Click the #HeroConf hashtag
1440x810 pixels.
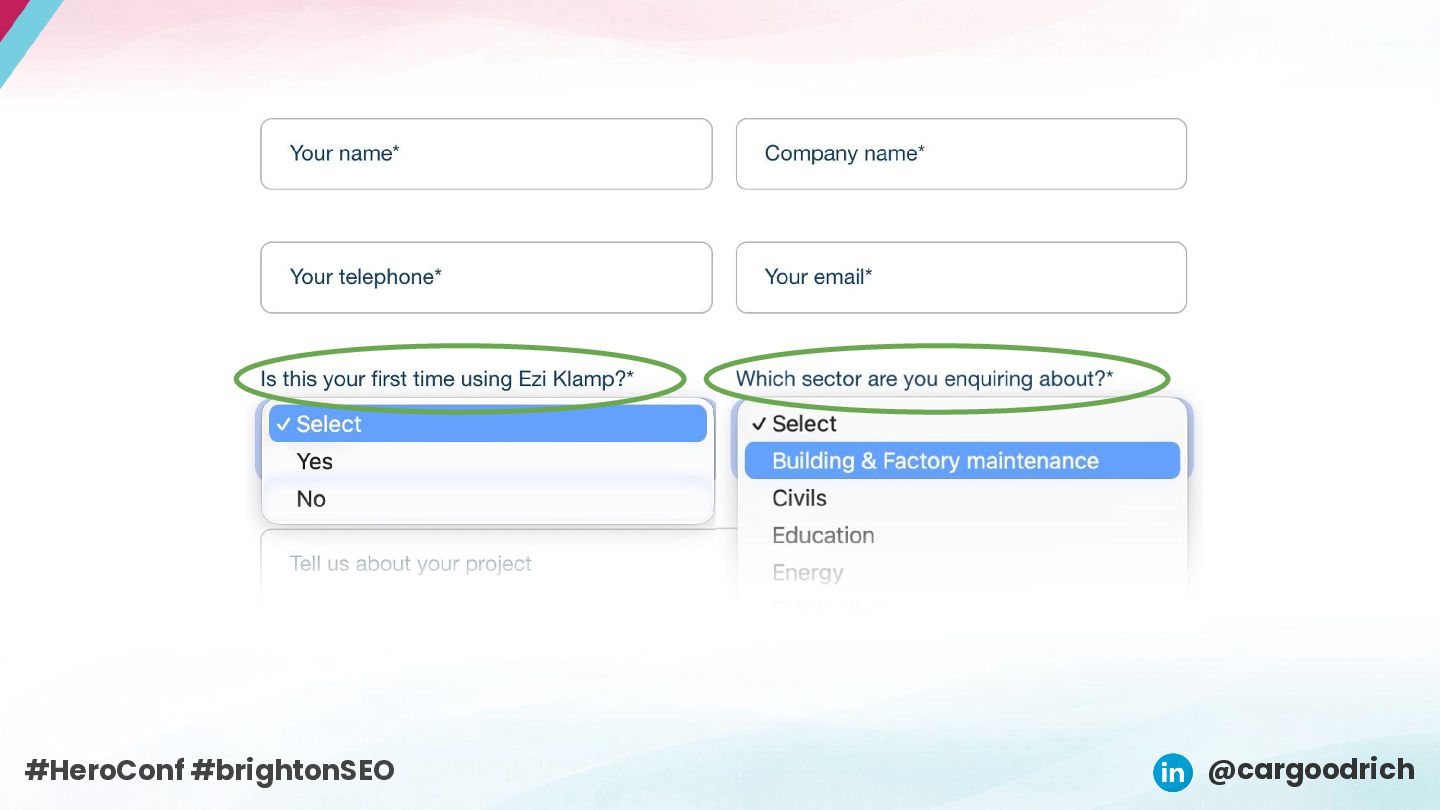click(104, 770)
